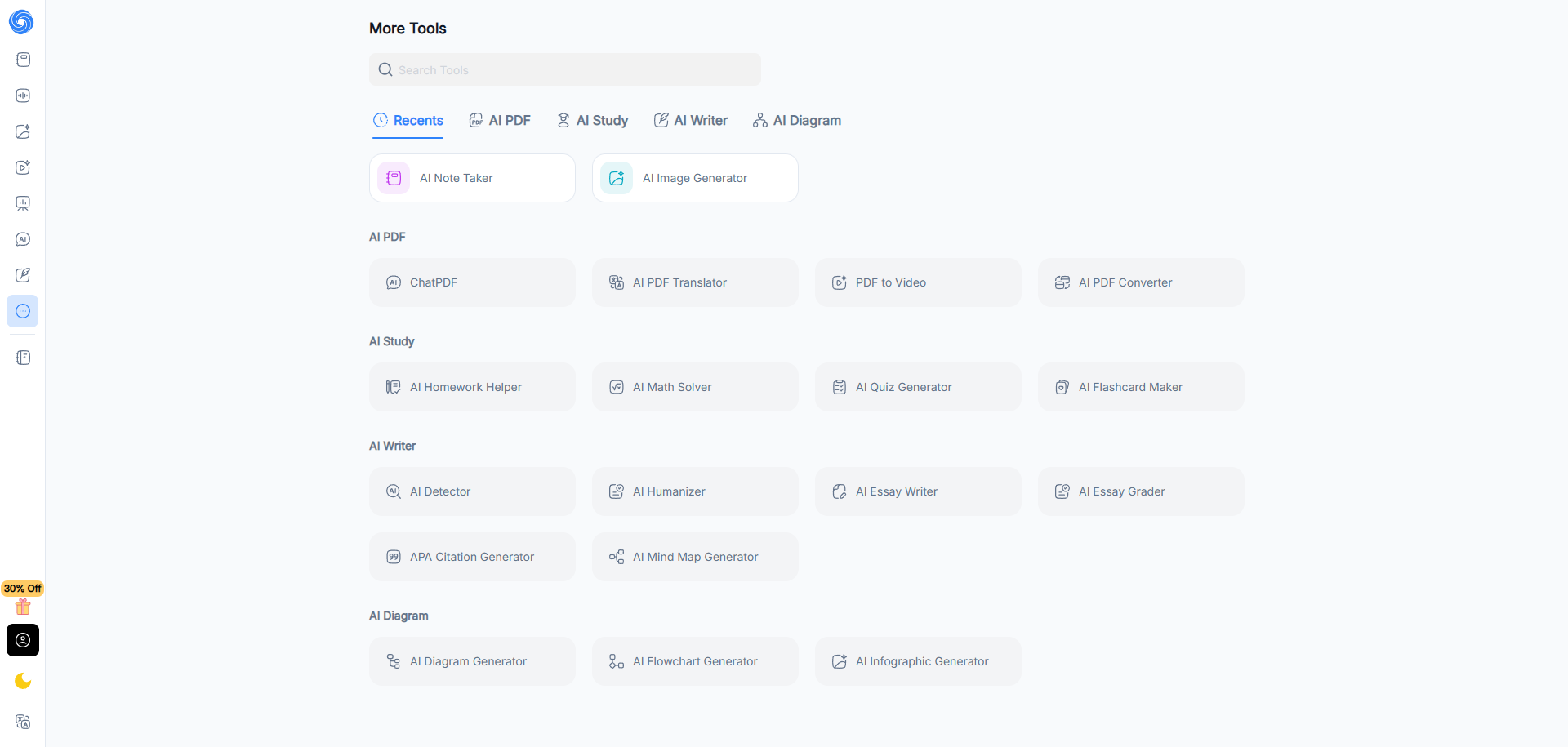Screen dimensions: 1568x747
Task: Open the feather writer icon in sidebar
Action: point(23,275)
